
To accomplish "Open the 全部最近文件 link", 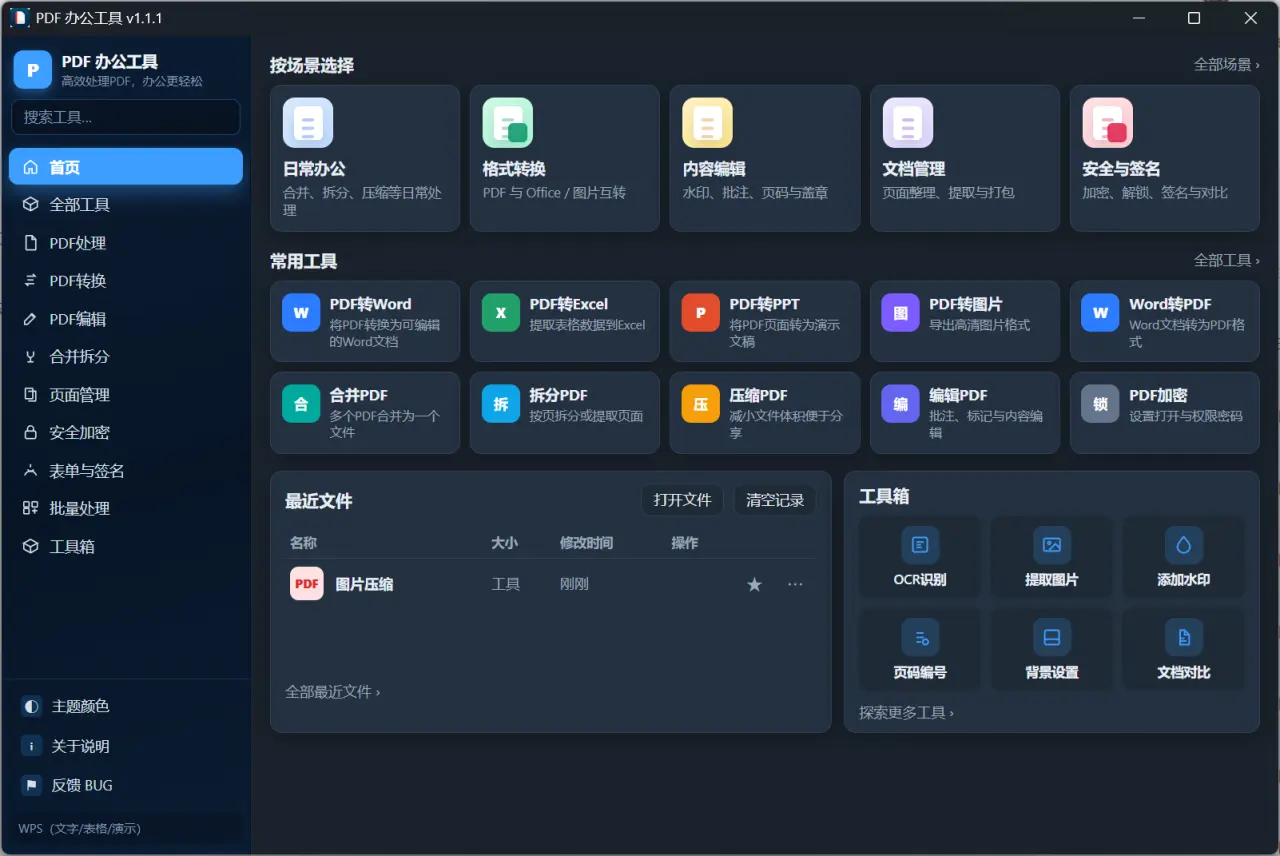I will [x=333, y=692].
